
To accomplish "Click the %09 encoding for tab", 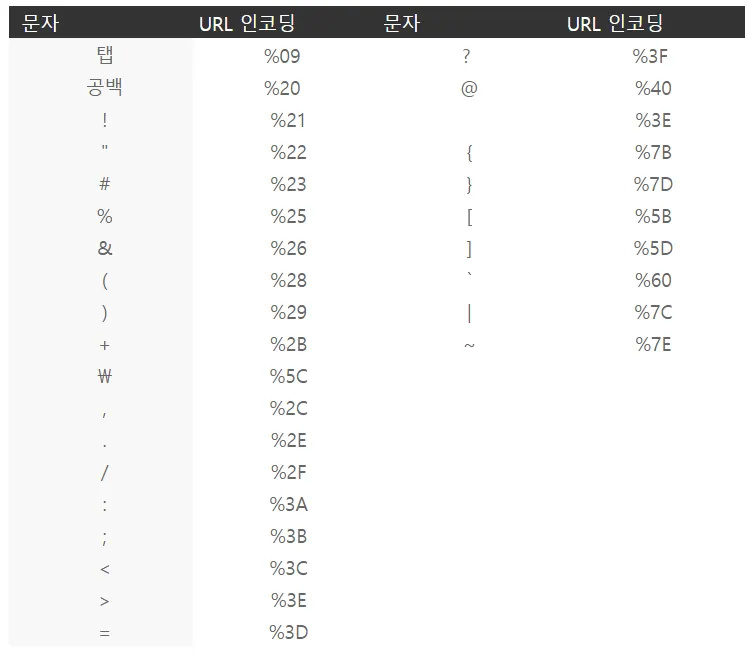I will pos(282,56).
